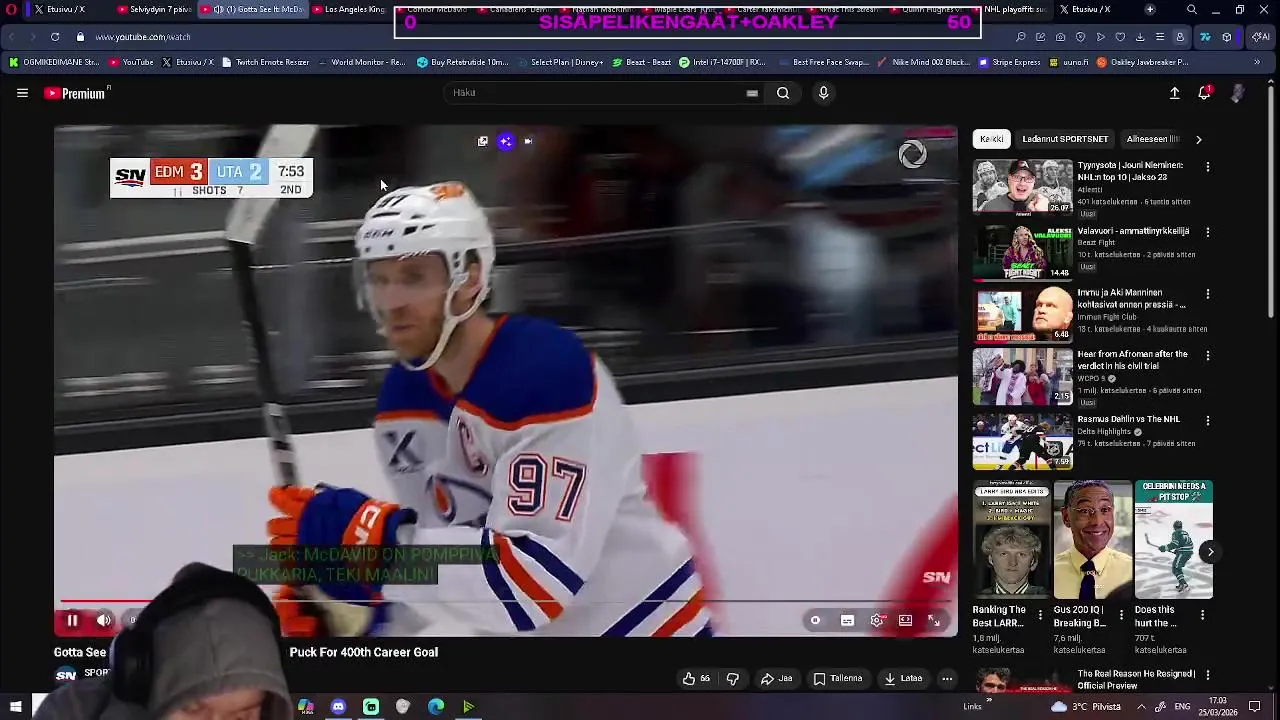1280x720 pixels.
Task: Open options for the Tyynysota video
Action: 1208,167
